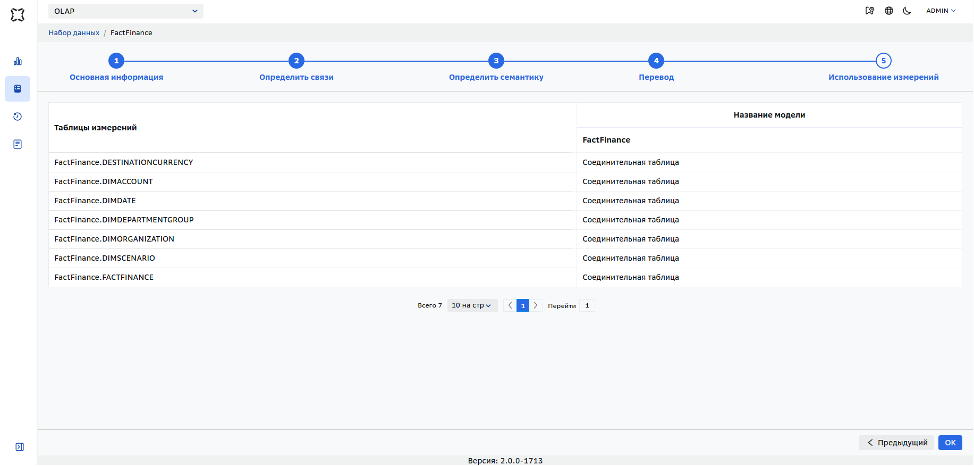Collapse the sidebar using bottom-left panel icon

(x=19, y=447)
